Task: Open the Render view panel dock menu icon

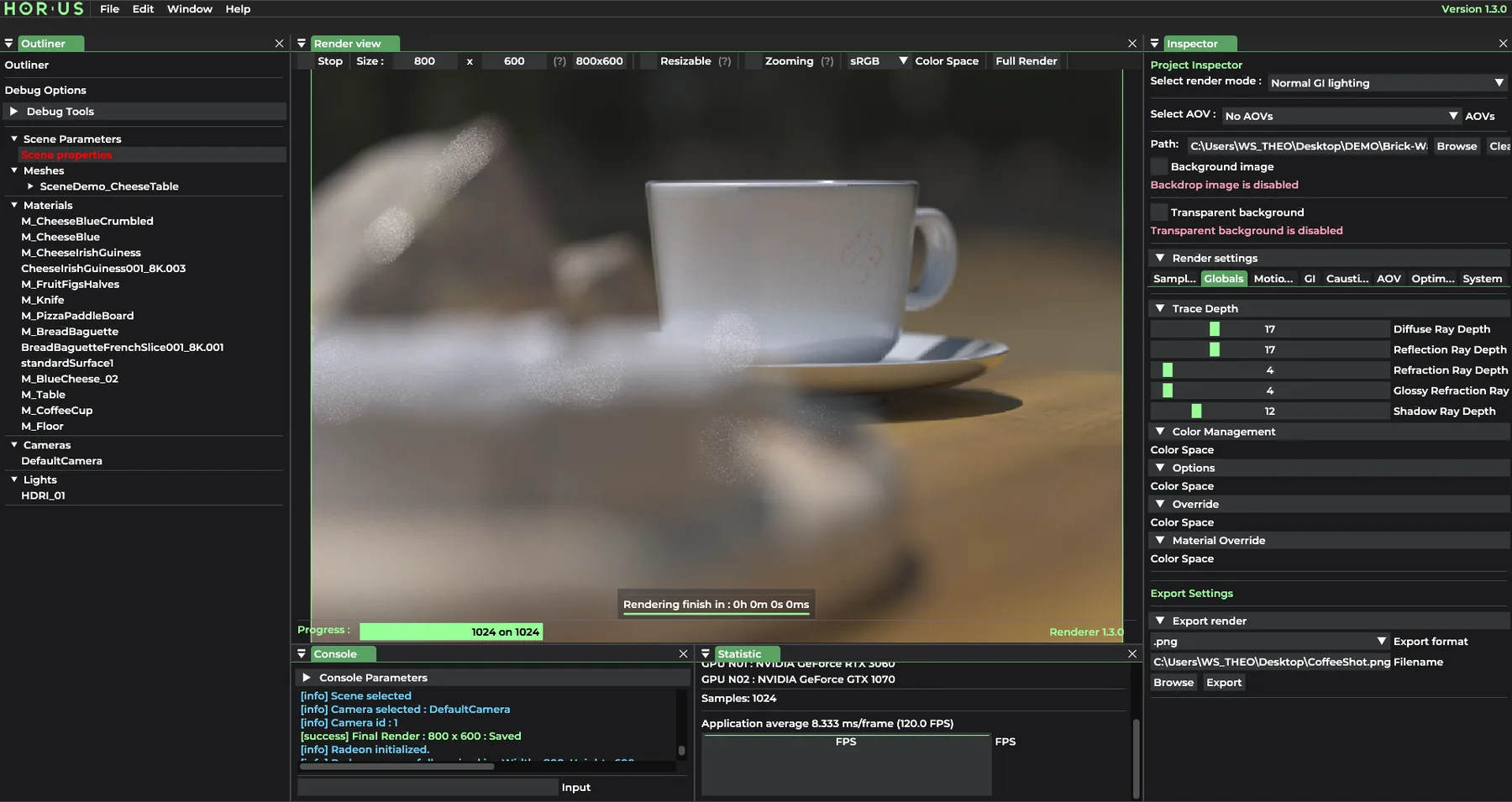Action: pyautogui.click(x=302, y=44)
